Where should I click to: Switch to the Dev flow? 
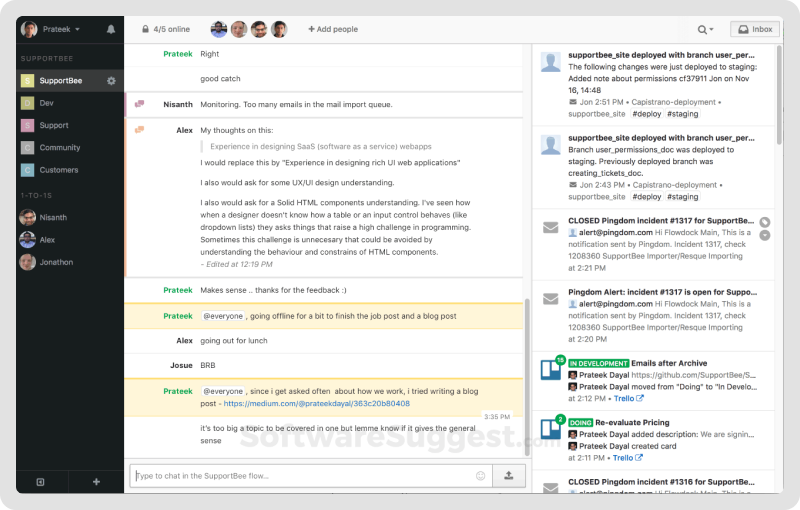(x=70, y=103)
